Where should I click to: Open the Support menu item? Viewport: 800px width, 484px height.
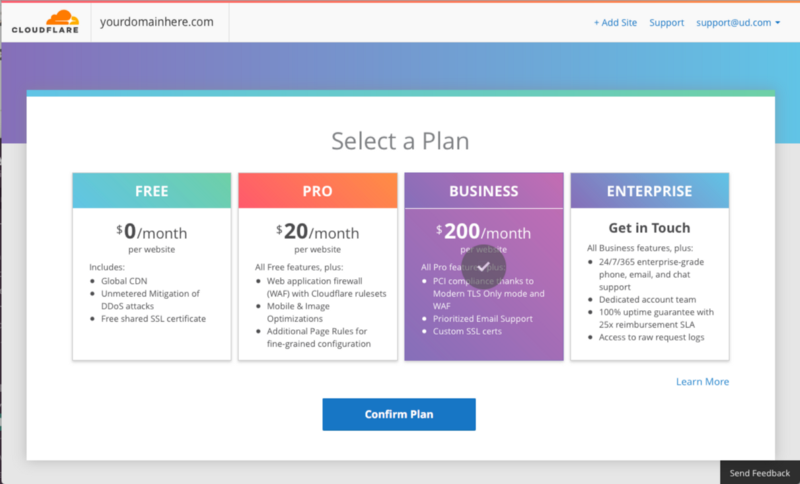tap(666, 22)
